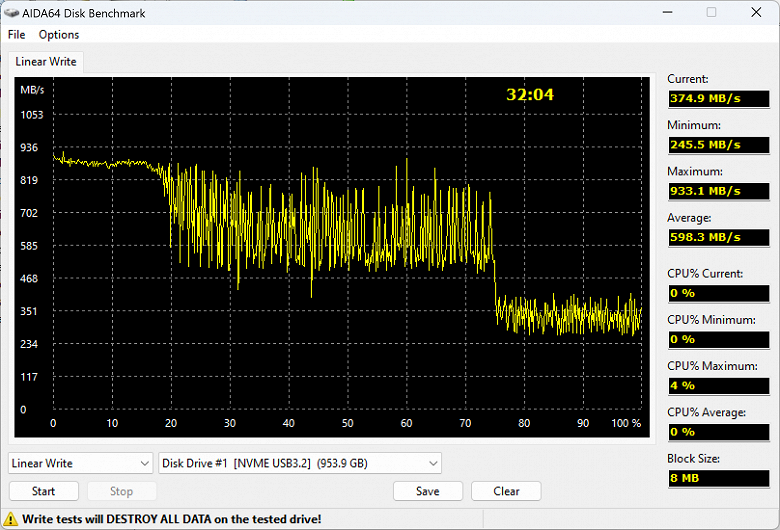Click the arrow of the disk drive combo box
This screenshot has width=780, height=530.
pos(433,464)
